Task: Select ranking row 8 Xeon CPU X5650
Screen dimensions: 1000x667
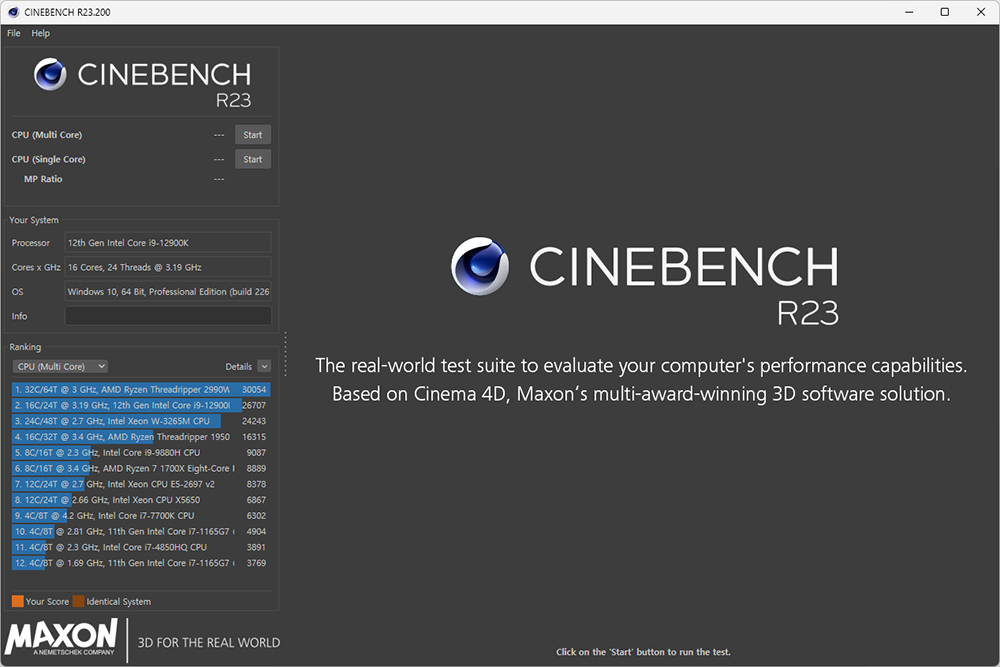Action: tap(141, 500)
